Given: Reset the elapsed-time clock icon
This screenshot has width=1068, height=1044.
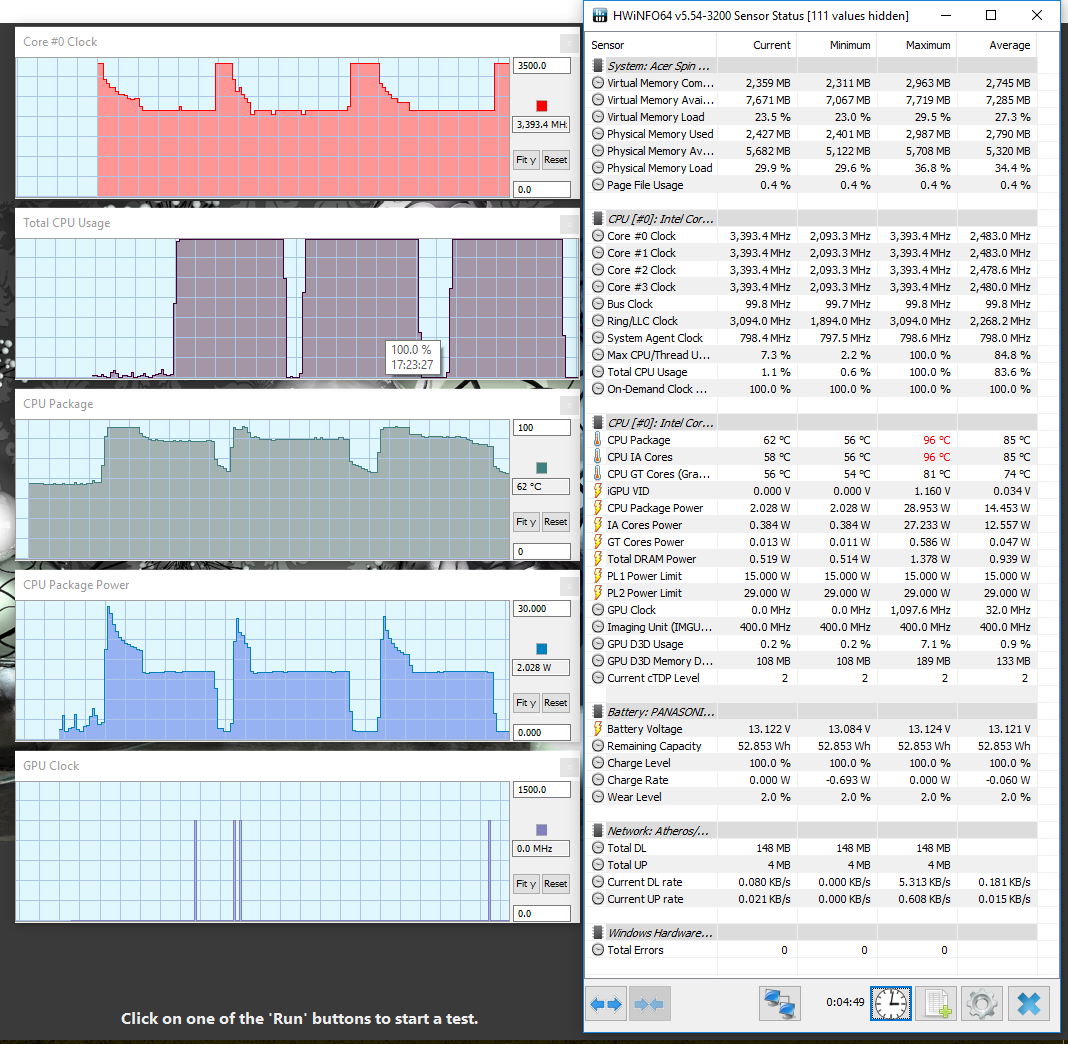Looking at the screenshot, I should (890, 1004).
